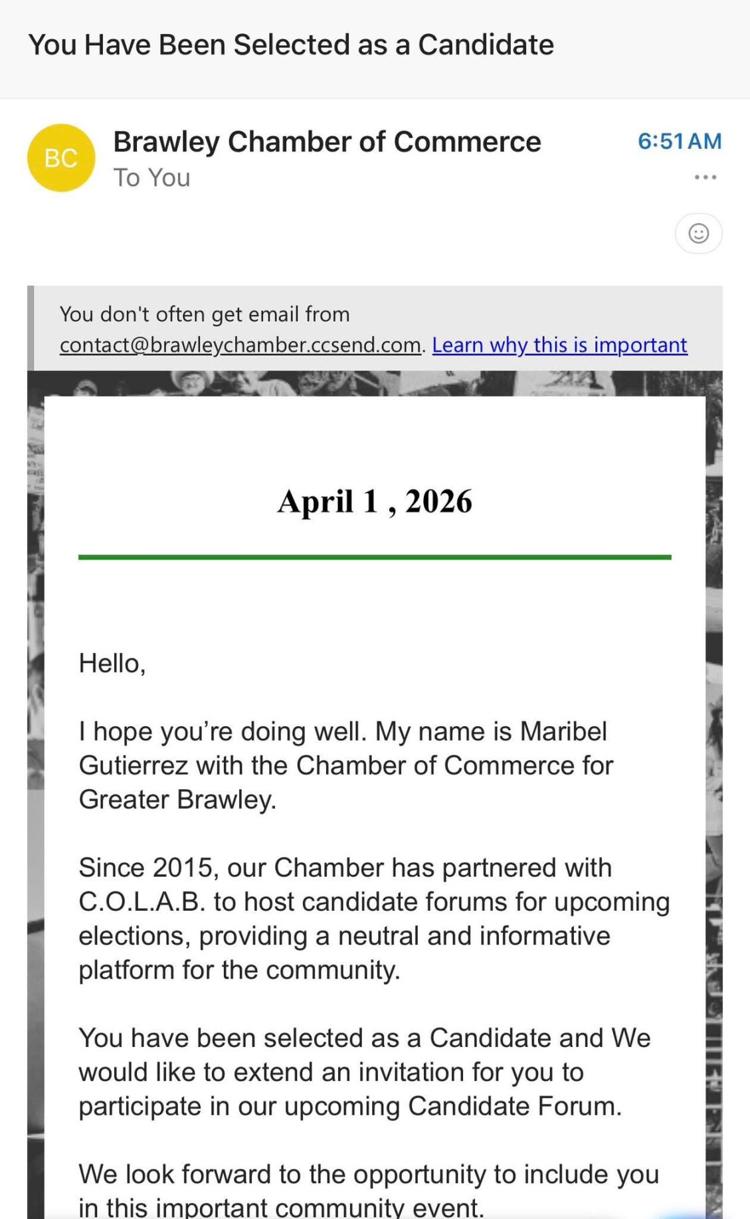Select the 'We look forward to the opportunity' paragraph
This screenshot has height=1219, width=750.
(x=369, y=1190)
